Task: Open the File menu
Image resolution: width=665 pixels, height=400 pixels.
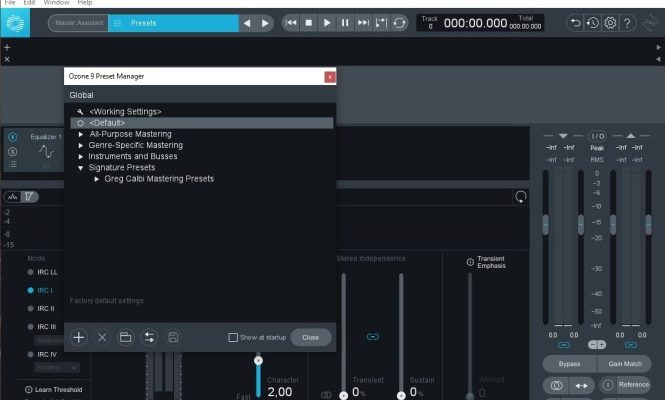Action: [x=10, y=3]
